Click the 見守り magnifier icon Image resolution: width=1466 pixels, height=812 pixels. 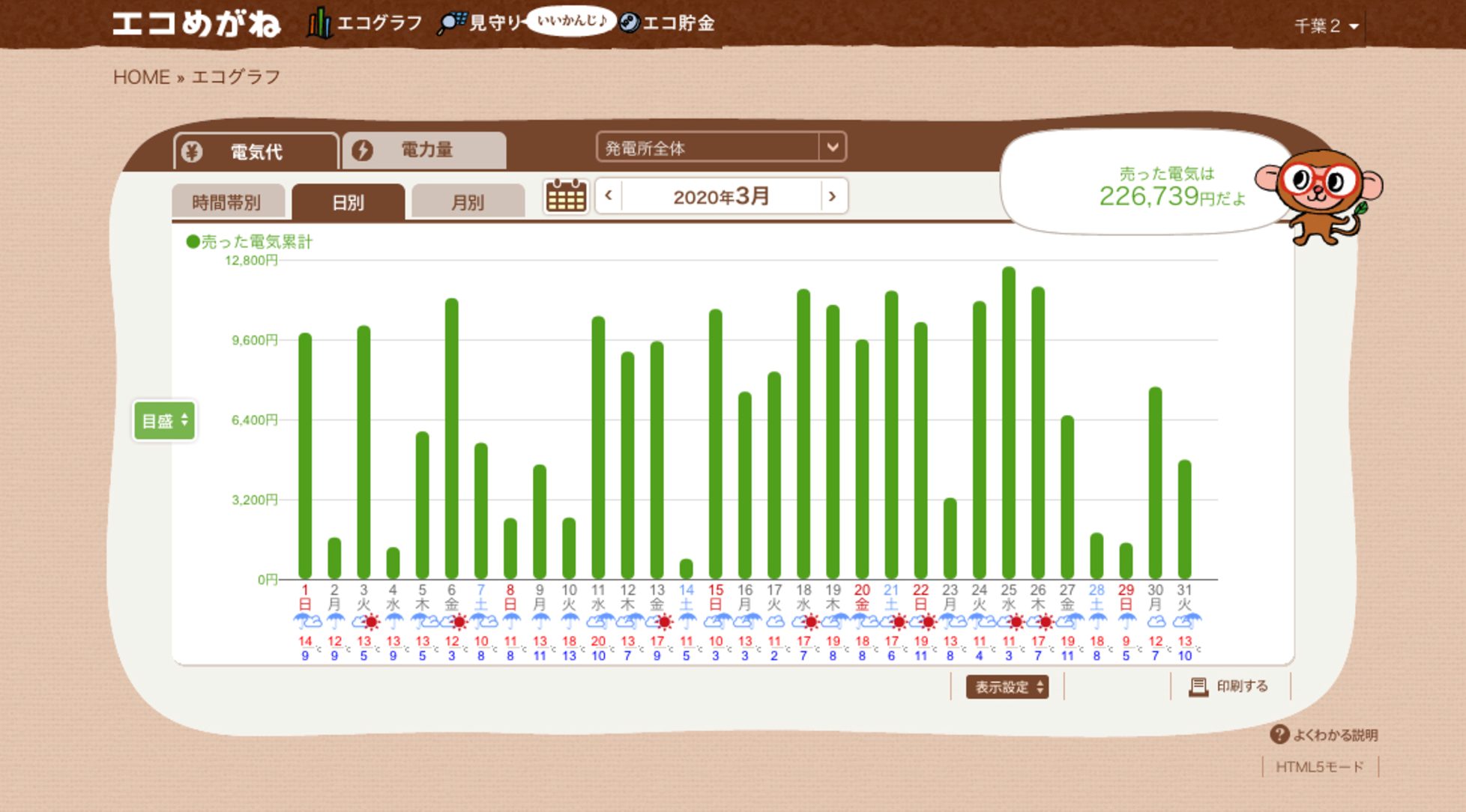point(451,23)
